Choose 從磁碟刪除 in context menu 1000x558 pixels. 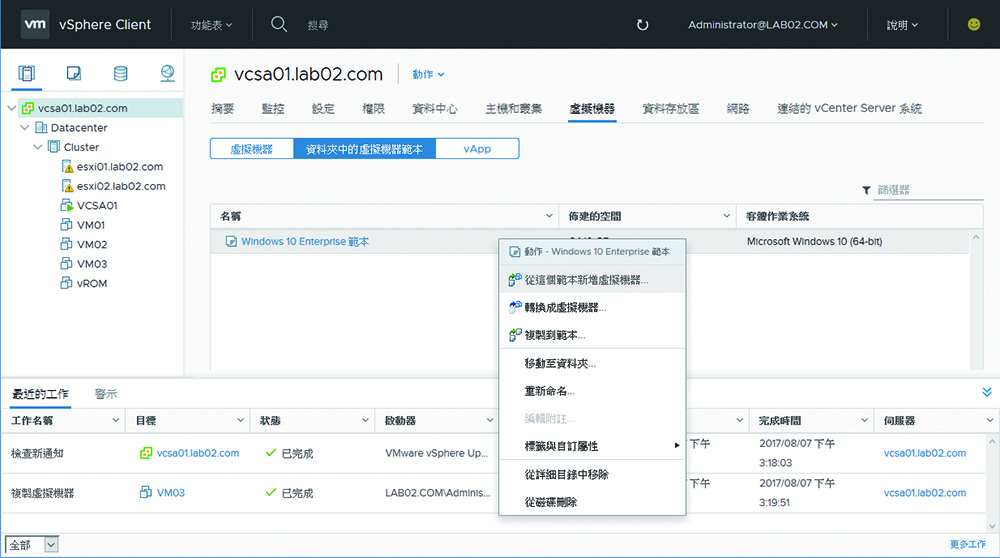tap(592, 502)
